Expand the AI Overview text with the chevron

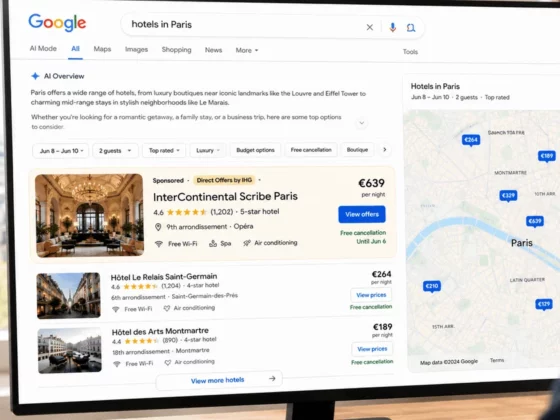click(x=361, y=123)
